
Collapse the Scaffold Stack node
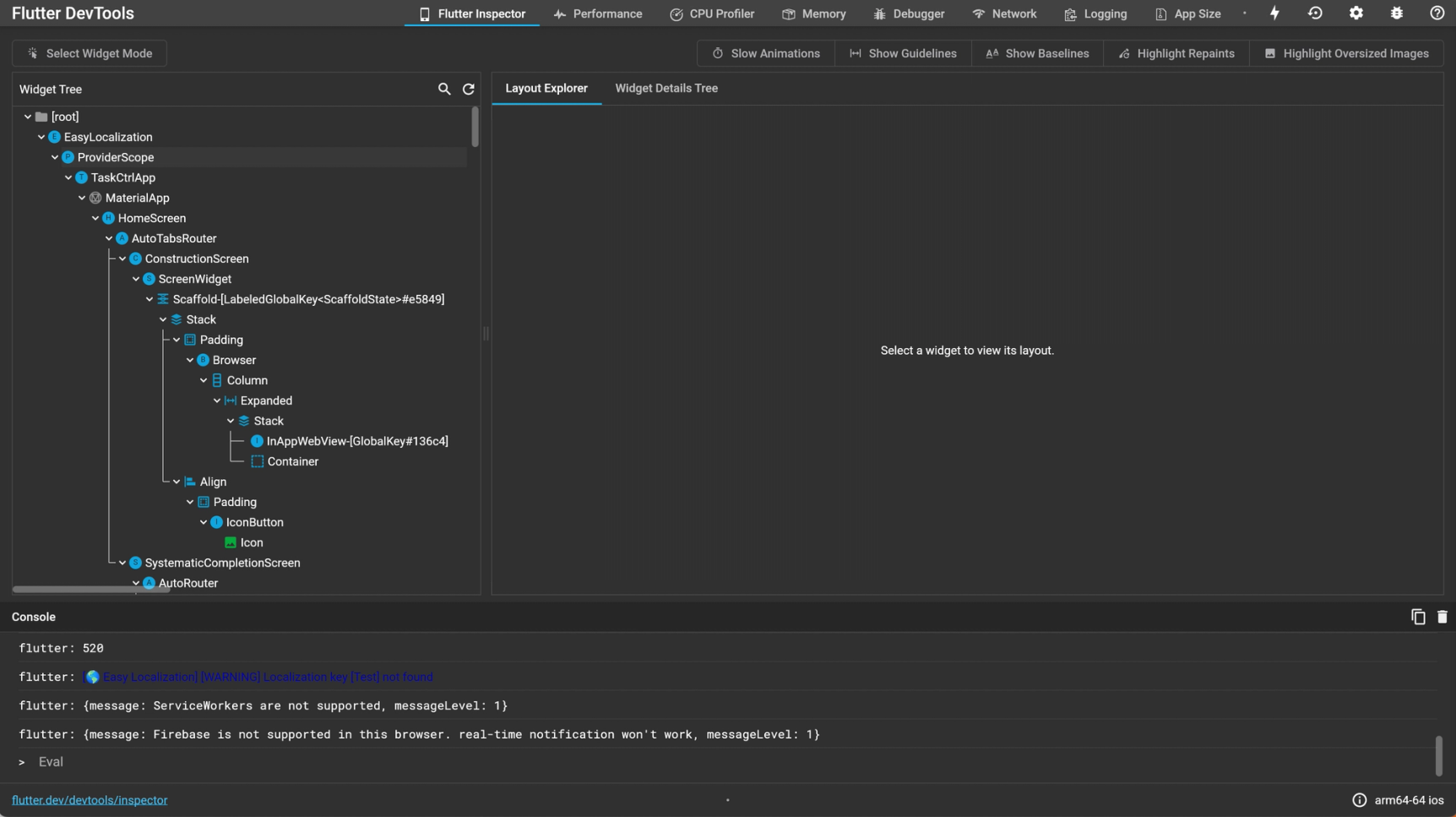163,319
